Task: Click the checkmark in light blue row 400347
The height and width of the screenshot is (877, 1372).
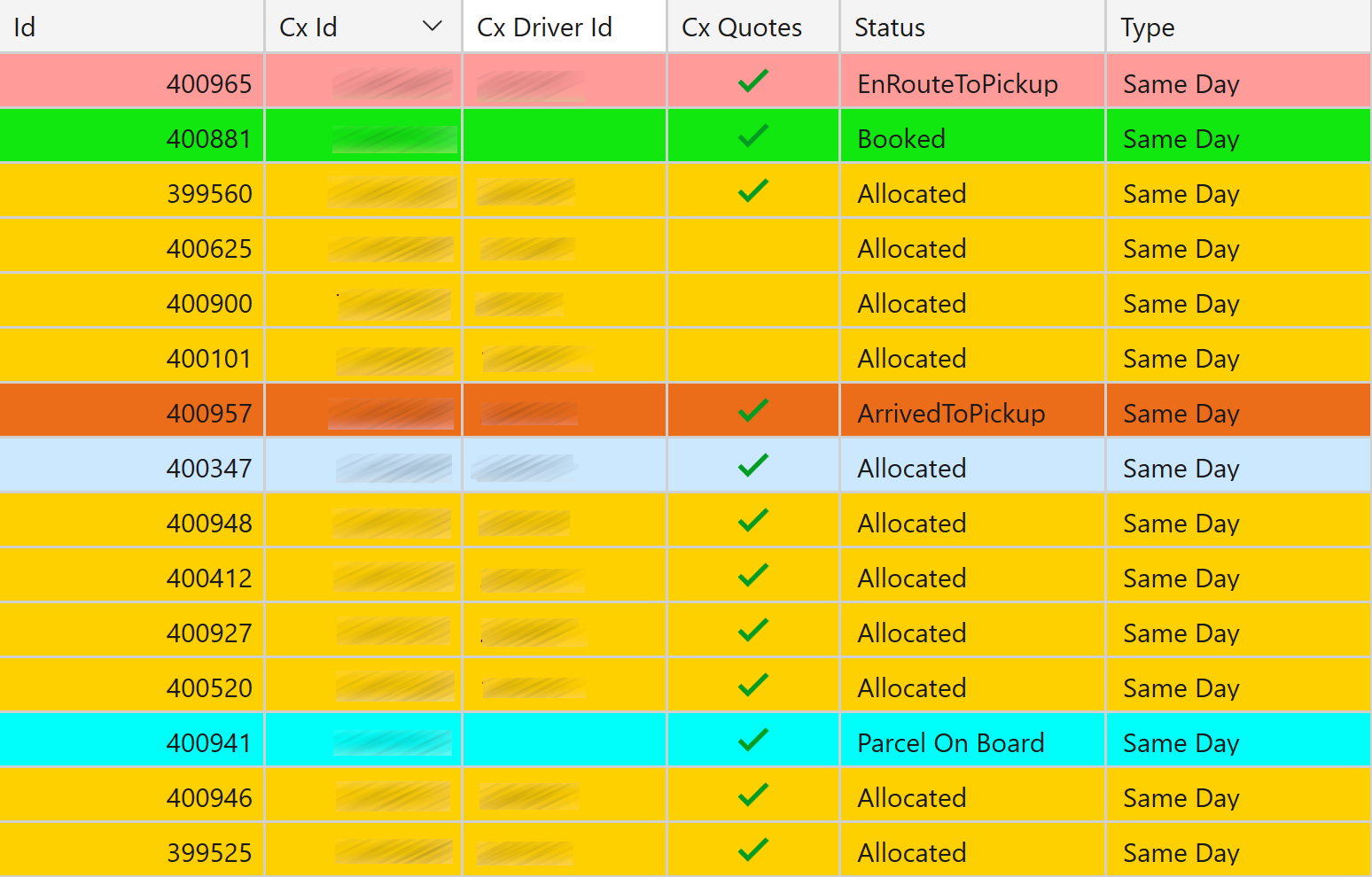Action: (x=752, y=466)
